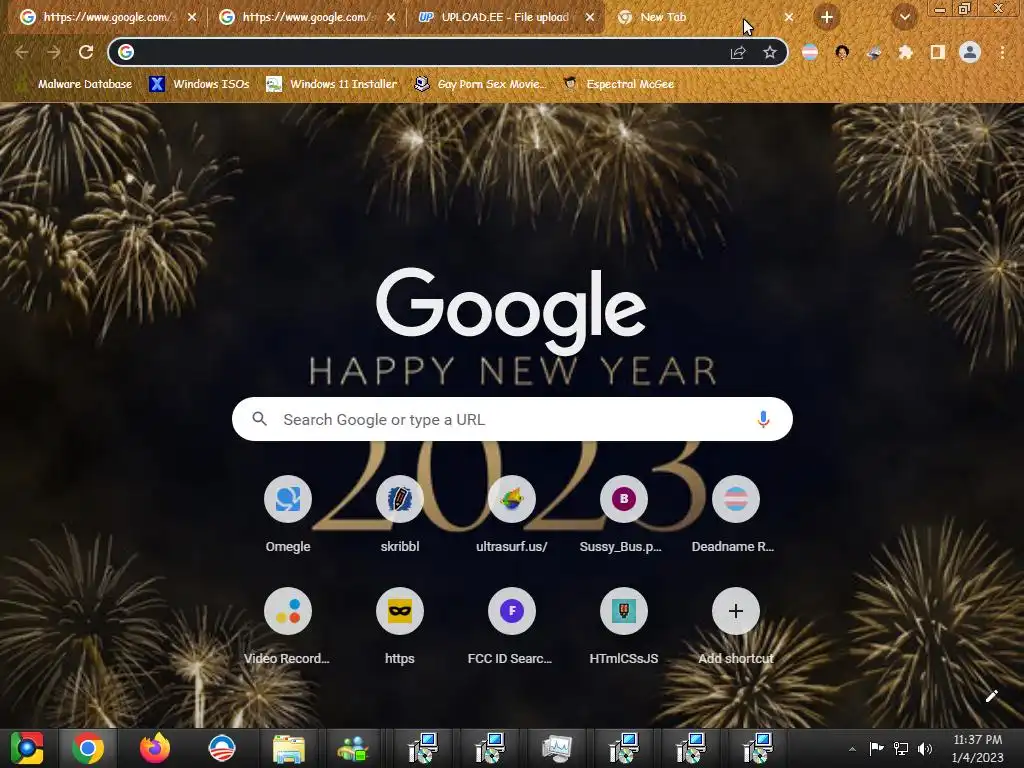Open the https shortcut tile
This screenshot has width=1024, height=768.
400,627
